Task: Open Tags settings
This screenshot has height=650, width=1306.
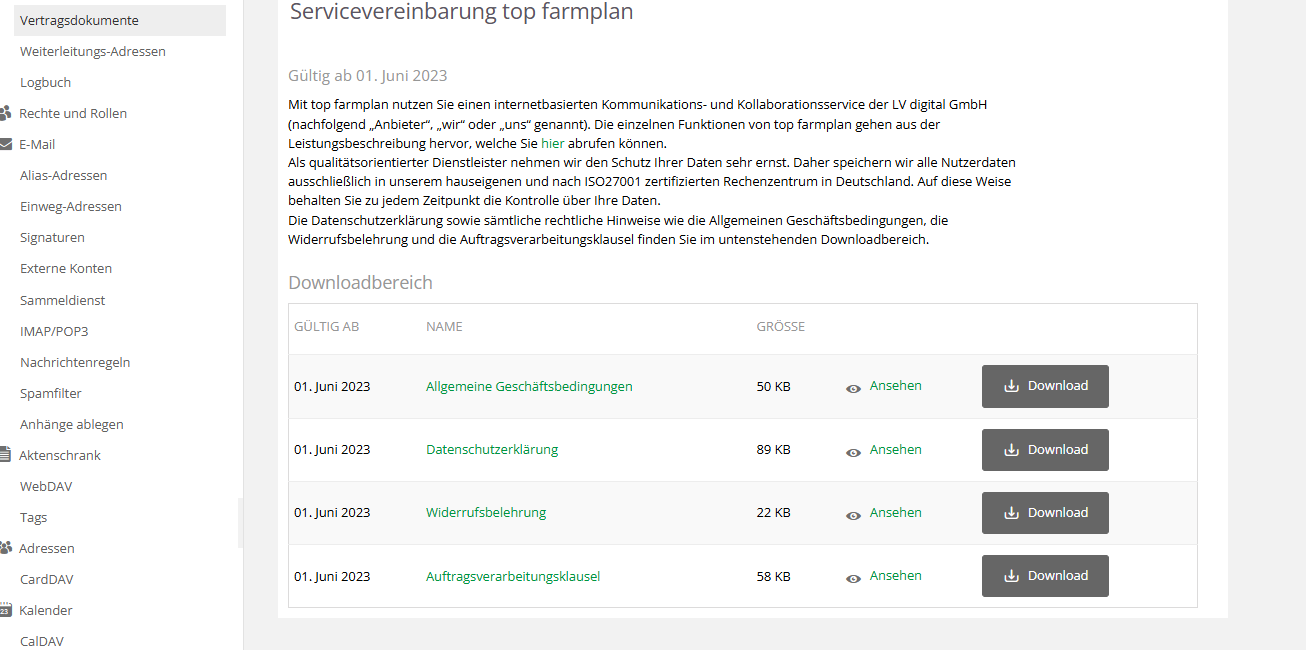Action: coord(33,517)
